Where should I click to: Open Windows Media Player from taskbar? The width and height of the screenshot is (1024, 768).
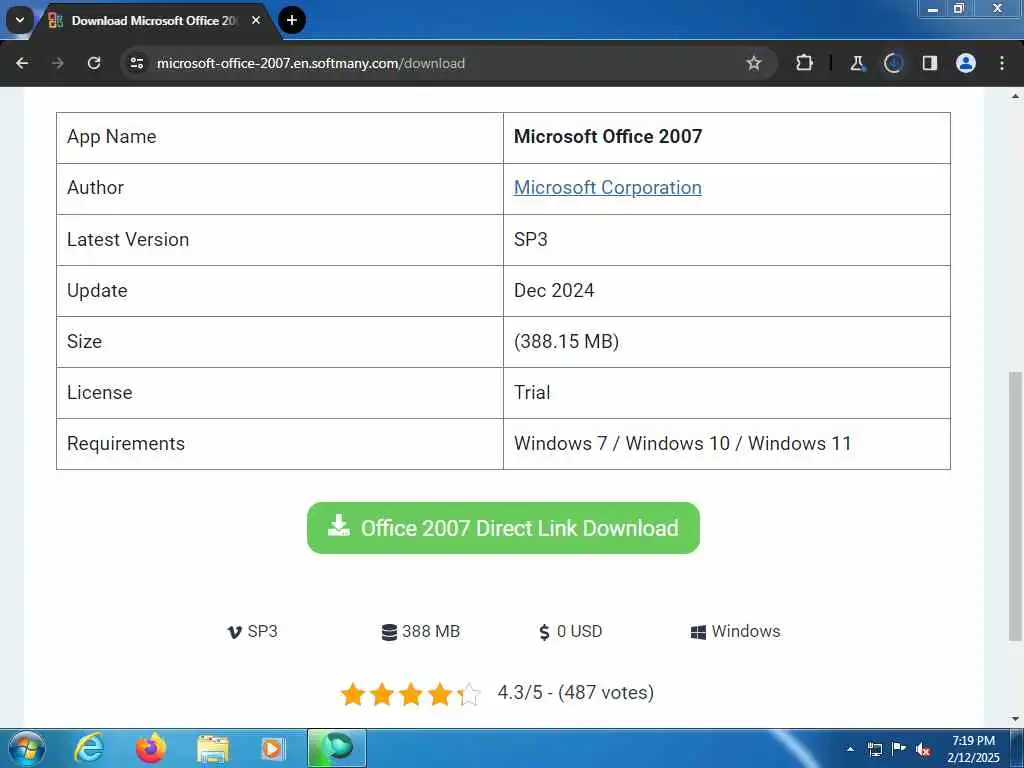tap(272, 749)
